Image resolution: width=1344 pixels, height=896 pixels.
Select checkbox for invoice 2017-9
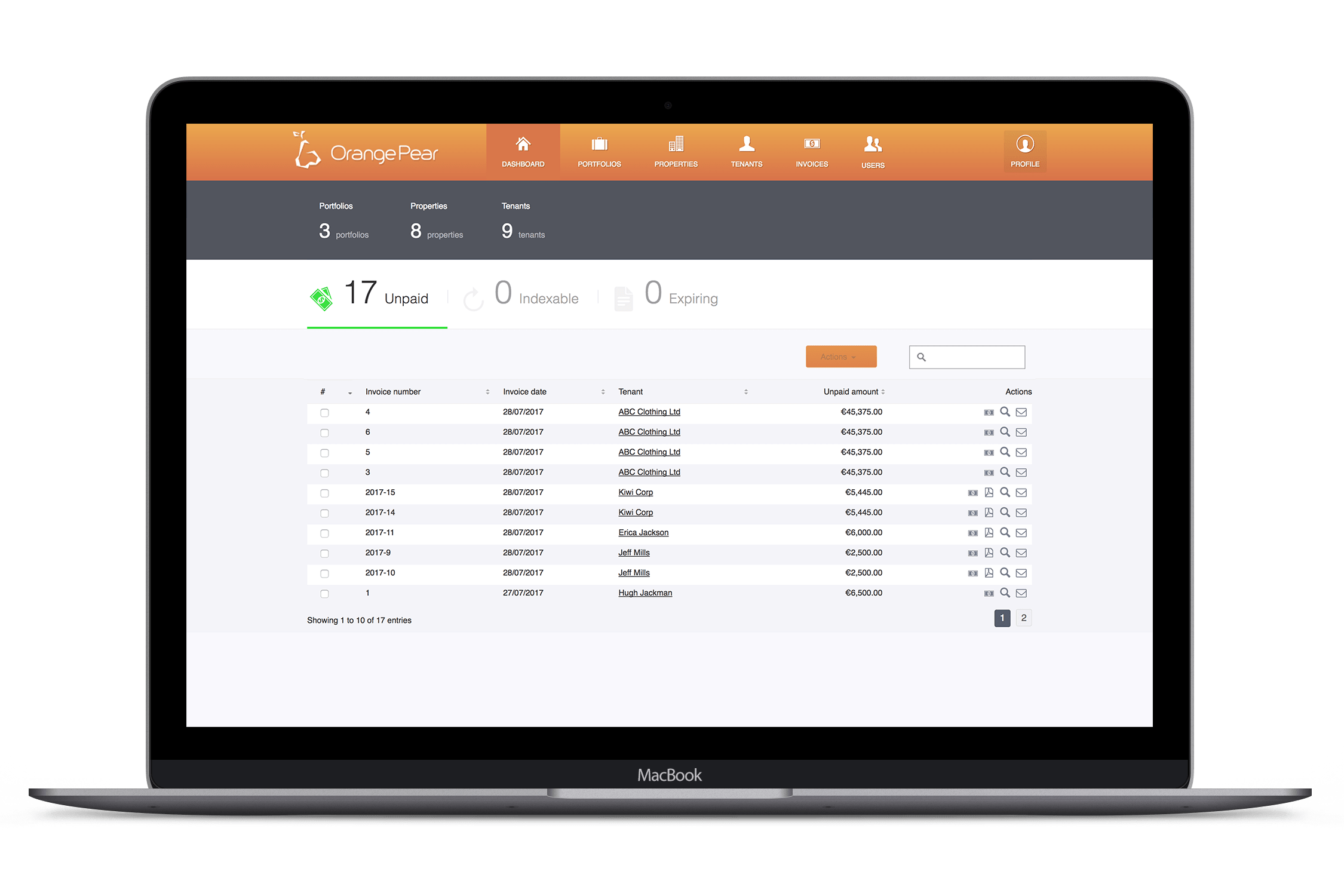pyautogui.click(x=324, y=554)
